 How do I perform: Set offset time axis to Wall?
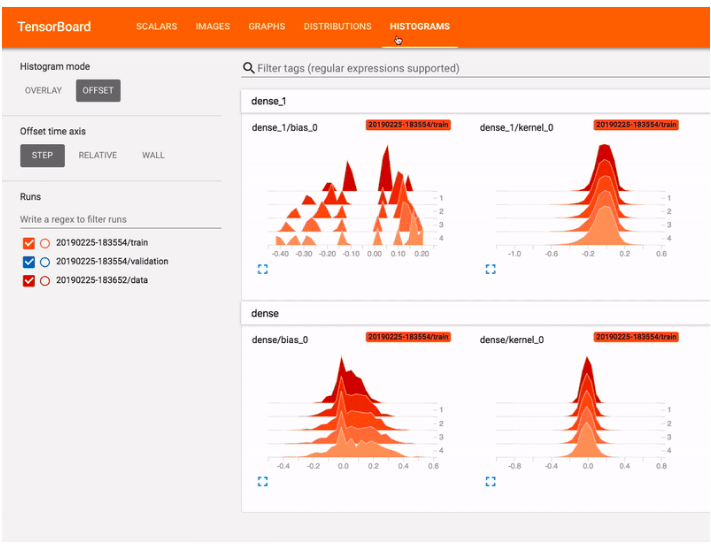coord(153,155)
